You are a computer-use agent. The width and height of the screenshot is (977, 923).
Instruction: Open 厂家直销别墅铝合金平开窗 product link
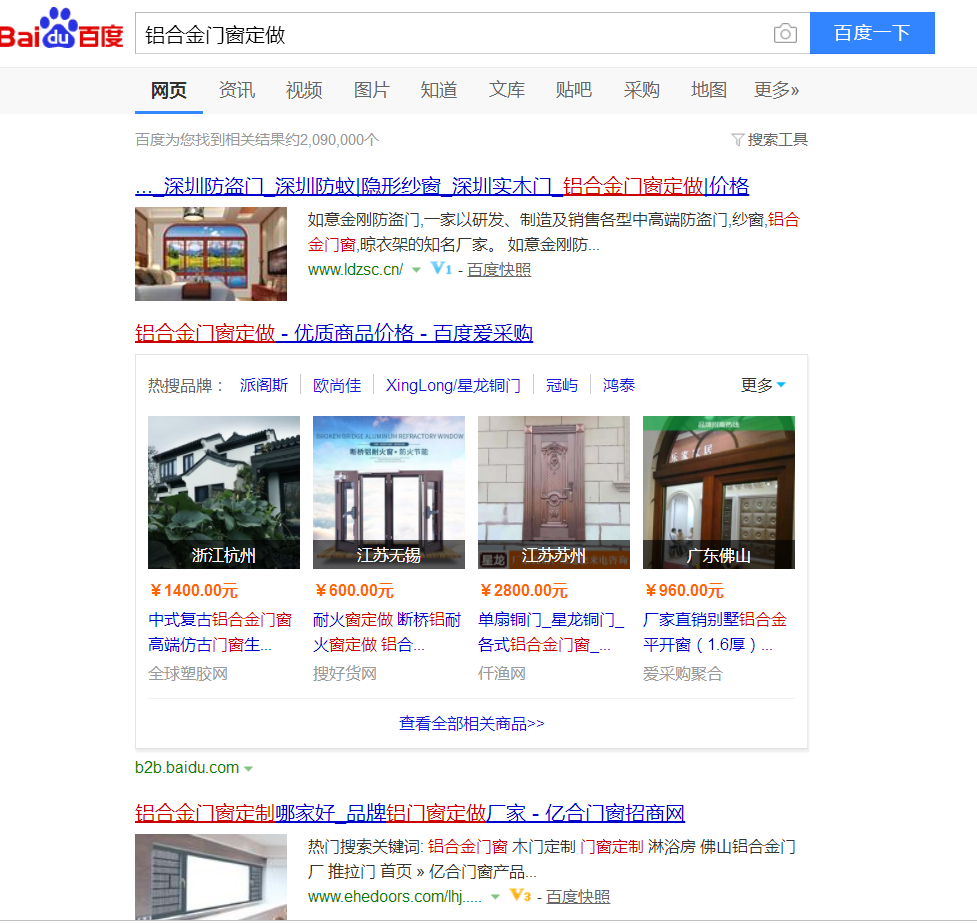[715, 632]
